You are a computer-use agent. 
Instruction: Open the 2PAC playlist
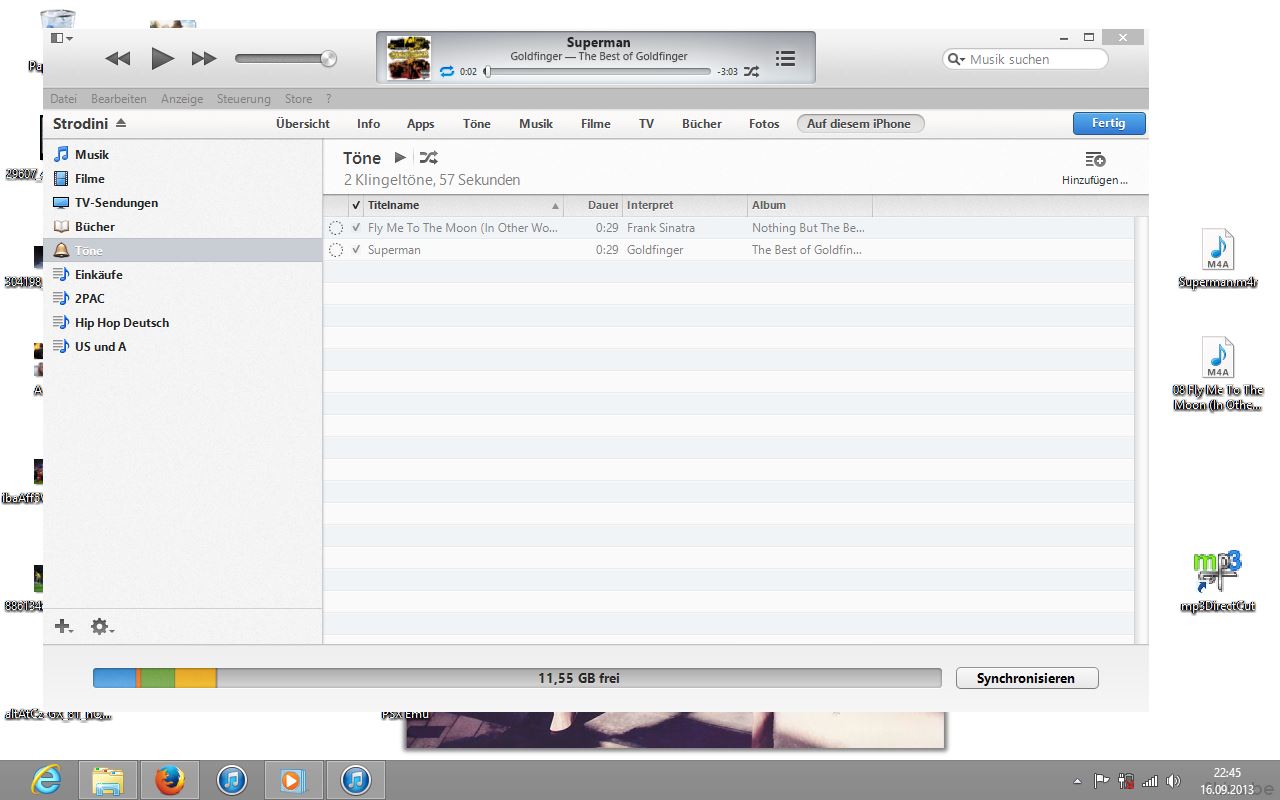click(x=183, y=299)
